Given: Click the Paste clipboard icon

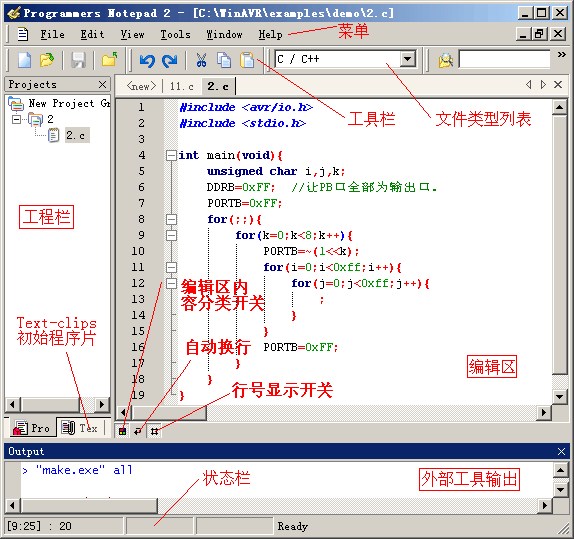Looking at the screenshot, I should click(247, 60).
